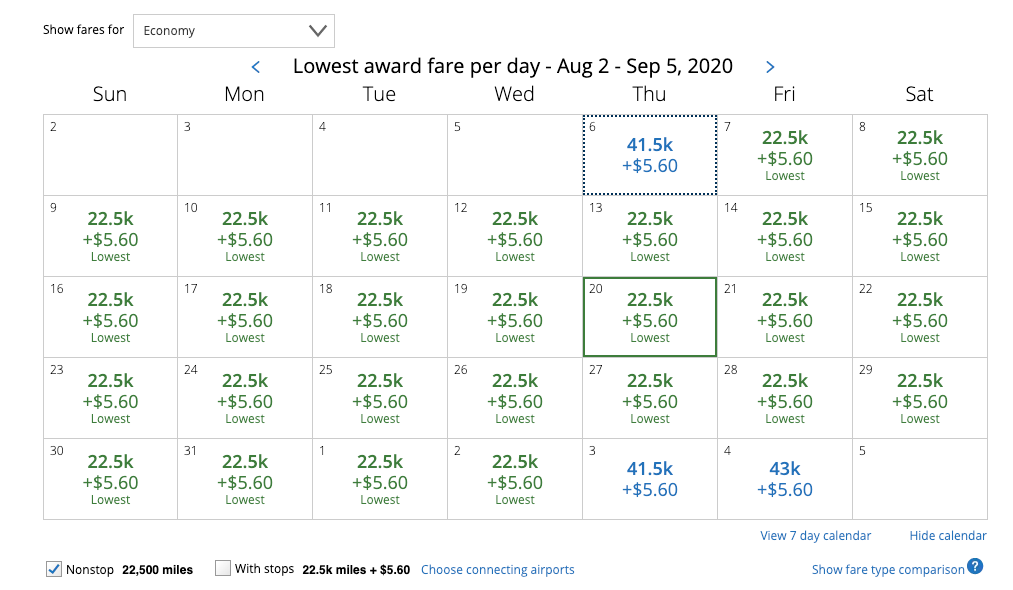Choose Tuesday August 25 fare
The height and width of the screenshot is (590, 1013).
[380, 398]
